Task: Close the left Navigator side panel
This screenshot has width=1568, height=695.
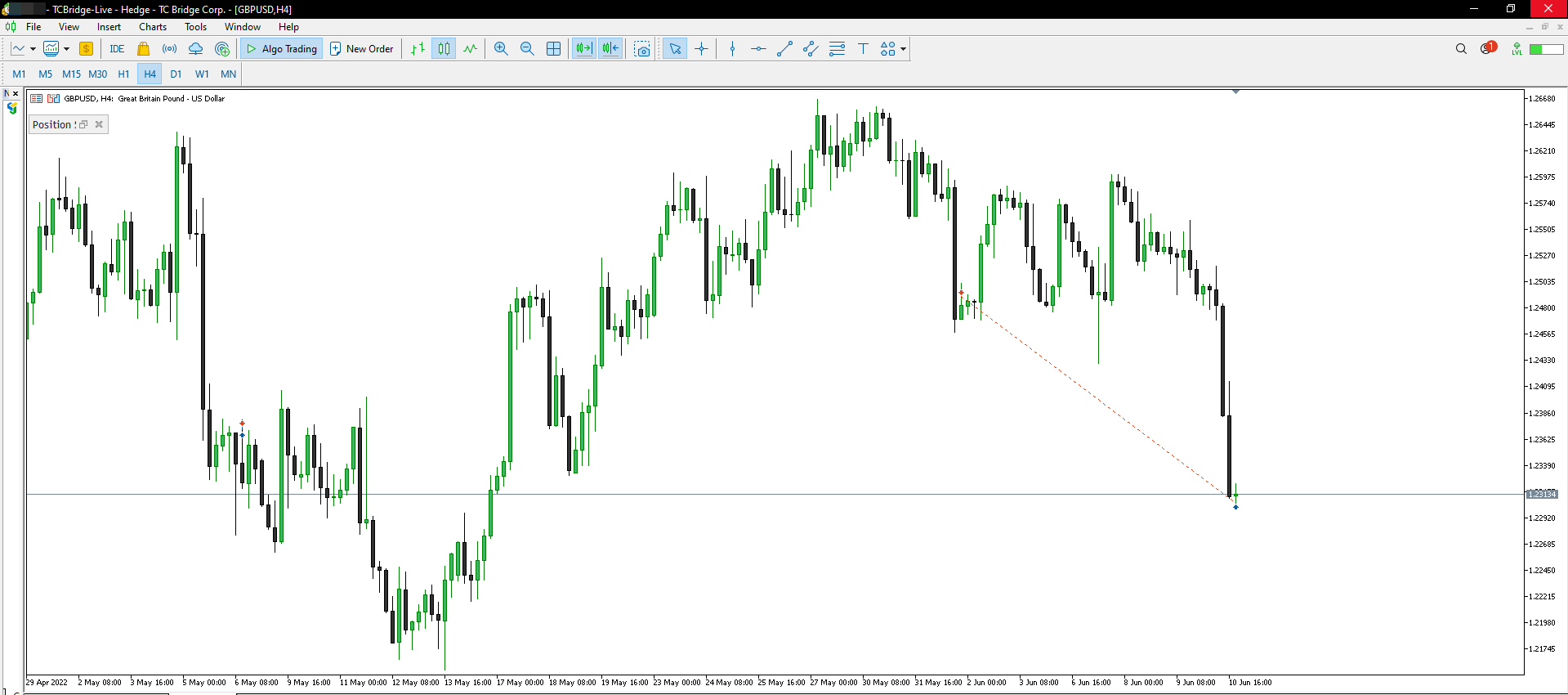Action: click(x=16, y=93)
